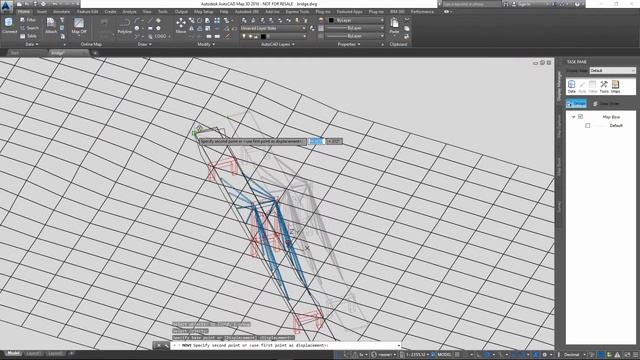Viewport: 640px width, 360px height.
Task: Click the Online Map panel label
Action: tap(91, 44)
